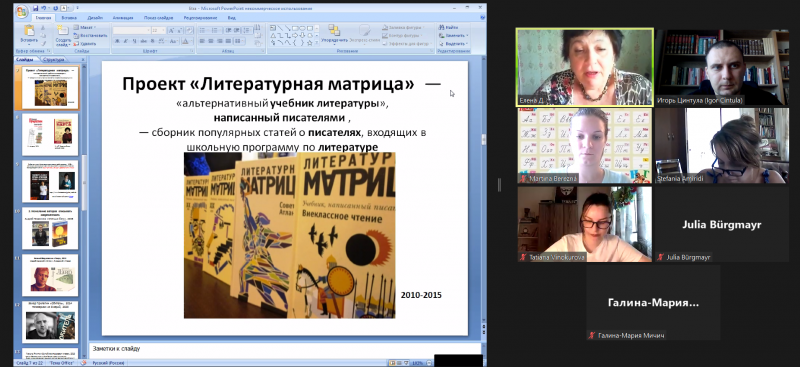The height and width of the screenshot is (367, 800).
Task: Save the presentation from quick access toolbar
Action: tap(35, 9)
